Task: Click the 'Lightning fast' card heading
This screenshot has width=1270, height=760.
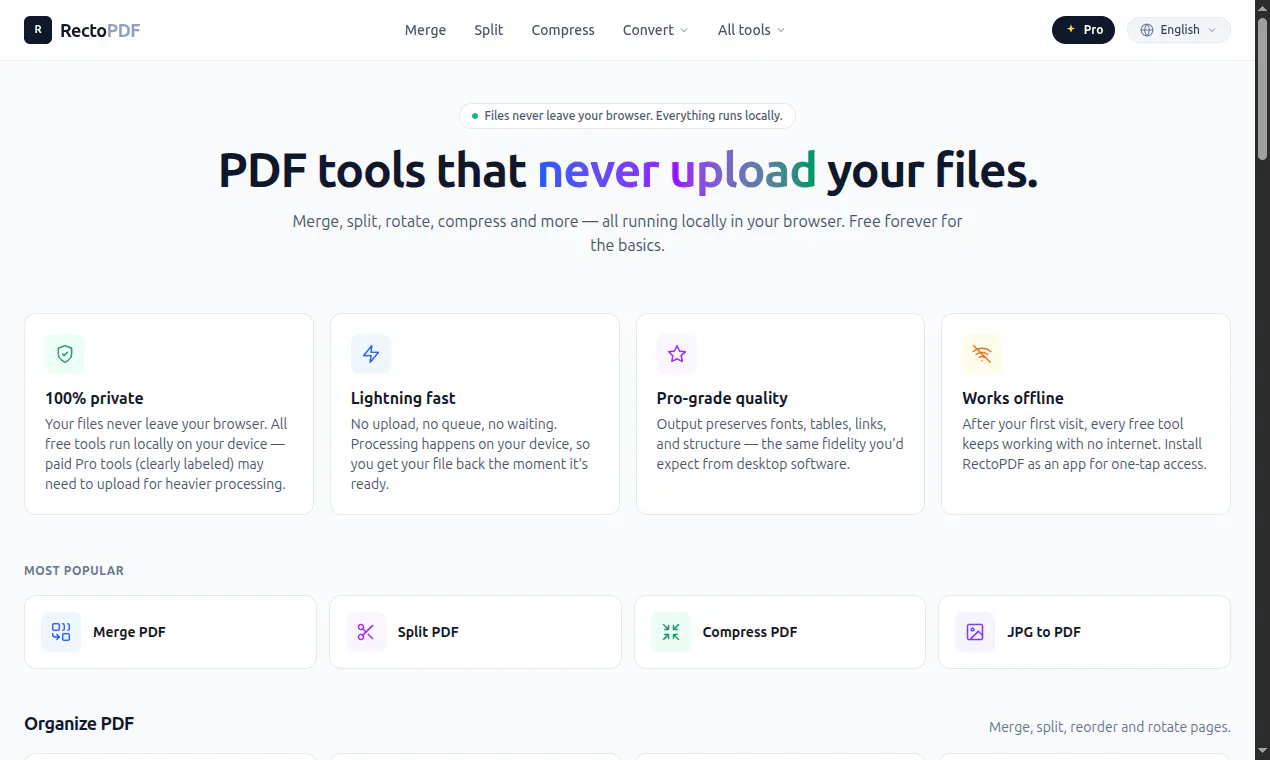Action: pyautogui.click(x=403, y=398)
